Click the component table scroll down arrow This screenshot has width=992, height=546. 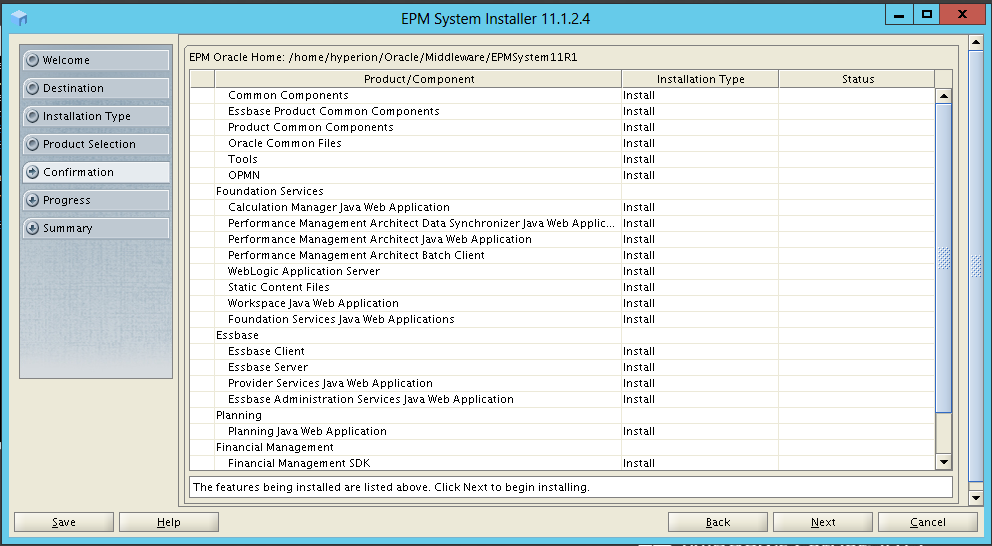(943, 462)
